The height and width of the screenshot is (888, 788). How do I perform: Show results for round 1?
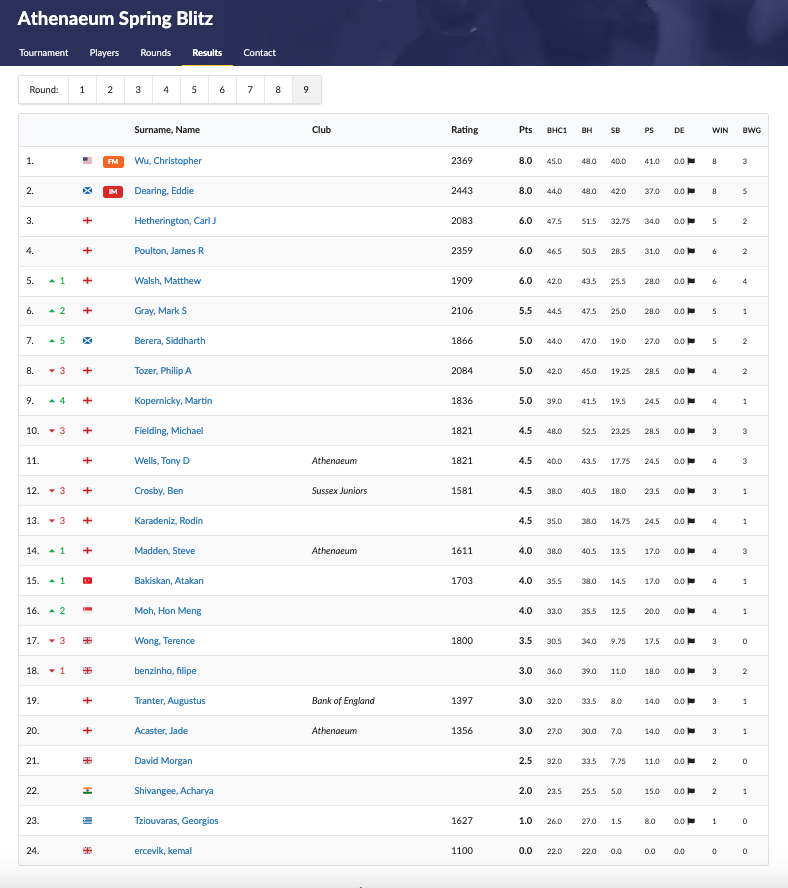coord(82,89)
